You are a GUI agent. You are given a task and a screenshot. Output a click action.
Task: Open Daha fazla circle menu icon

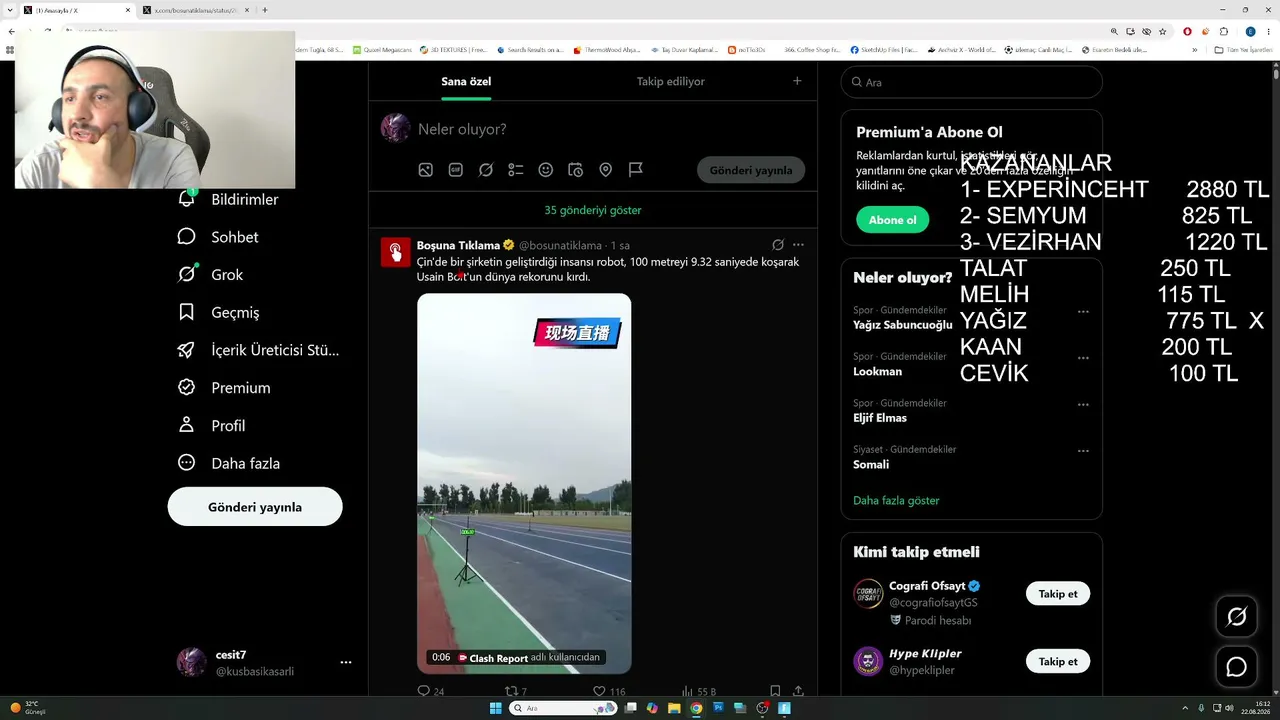186,463
